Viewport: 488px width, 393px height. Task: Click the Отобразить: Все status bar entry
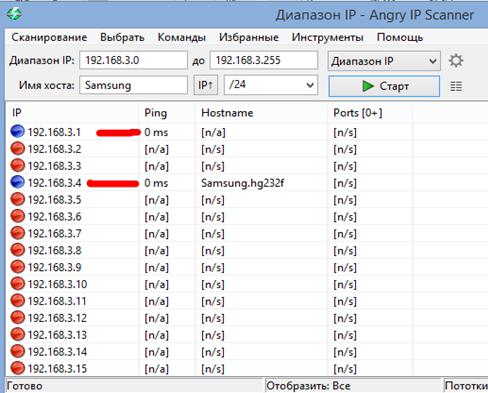click(308, 386)
